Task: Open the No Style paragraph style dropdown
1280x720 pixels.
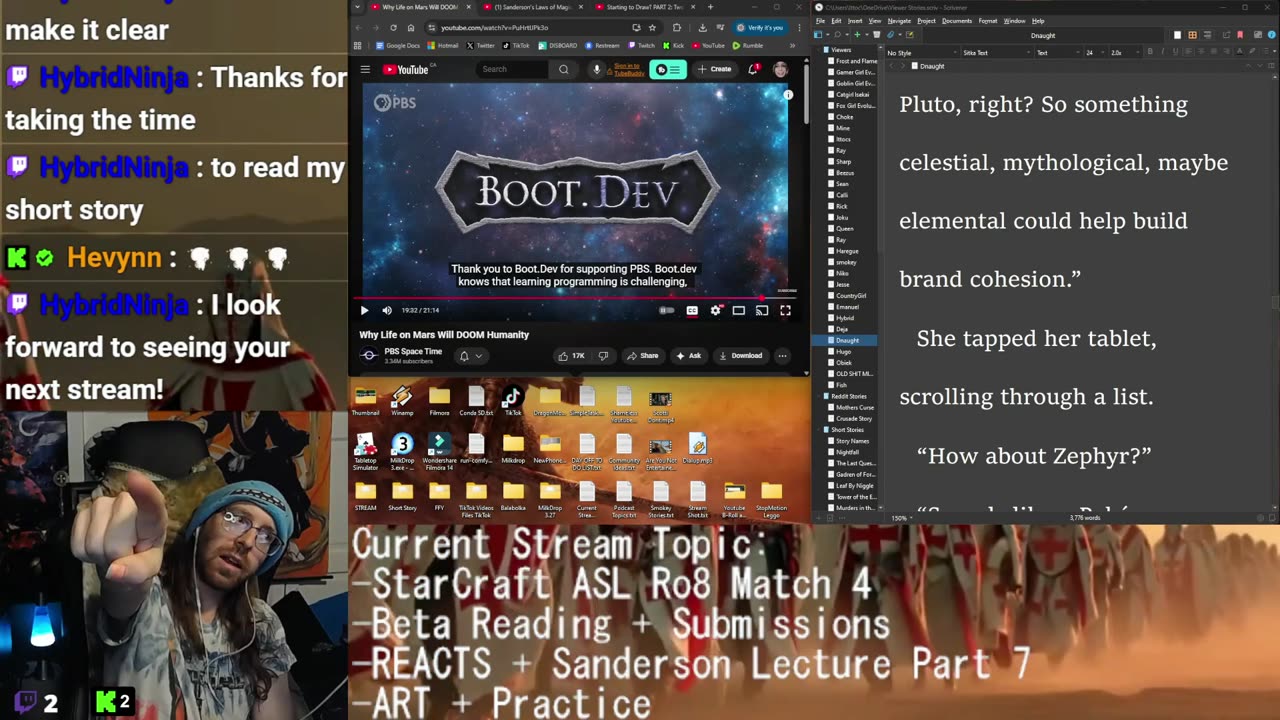Action: click(920, 53)
